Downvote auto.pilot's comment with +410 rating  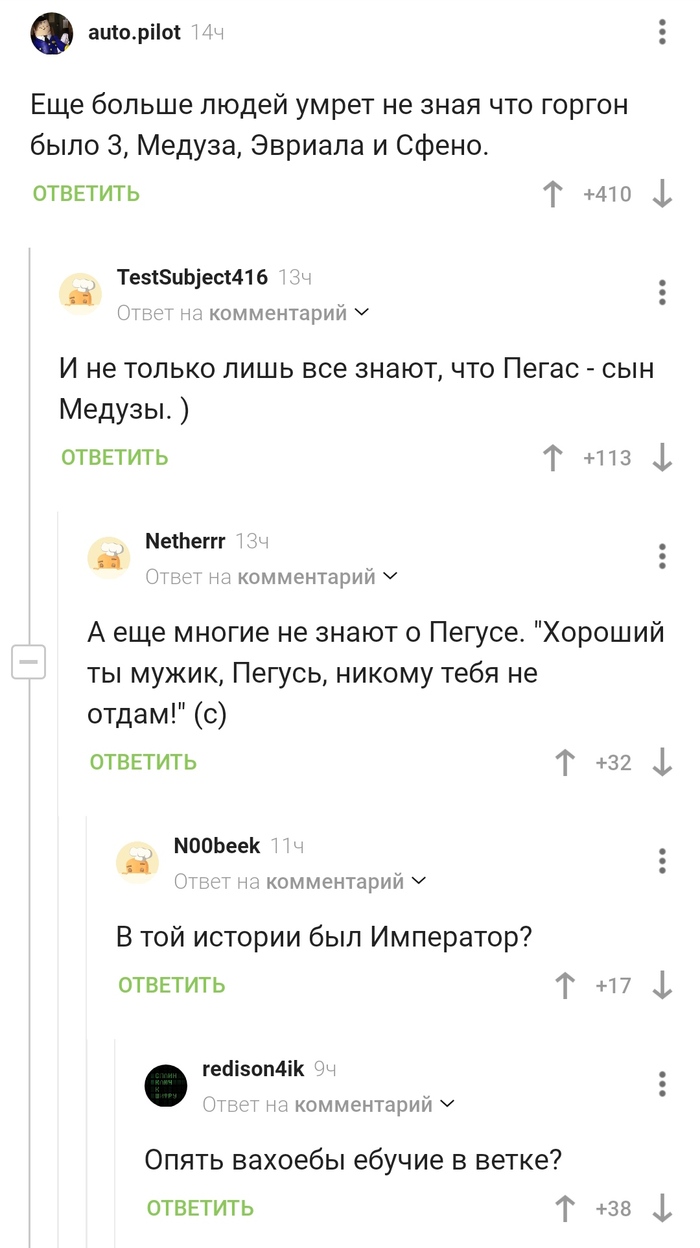(662, 194)
